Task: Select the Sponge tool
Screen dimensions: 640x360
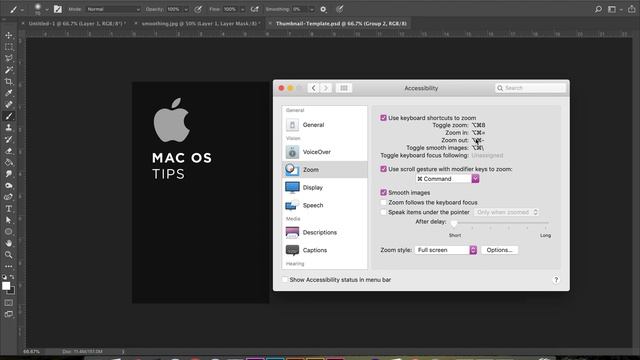Action: click(x=9, y=185)
